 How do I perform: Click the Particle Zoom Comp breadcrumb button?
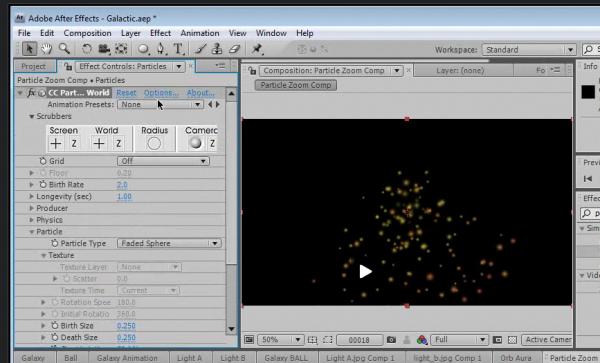tap(296, 85)
